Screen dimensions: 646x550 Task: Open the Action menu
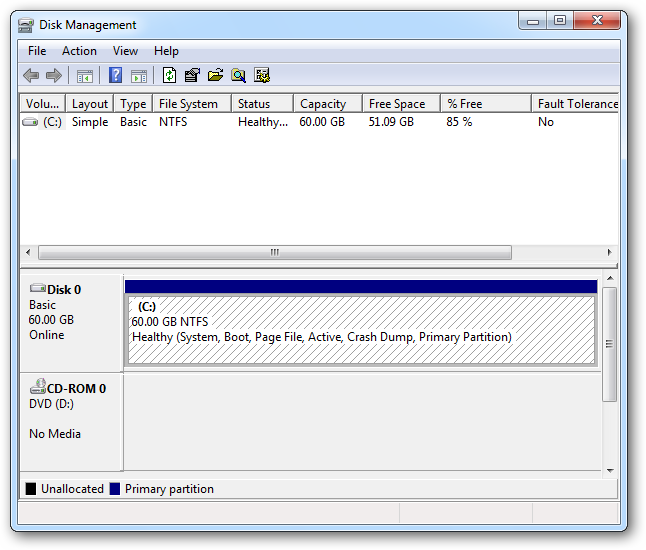point(80,51)
